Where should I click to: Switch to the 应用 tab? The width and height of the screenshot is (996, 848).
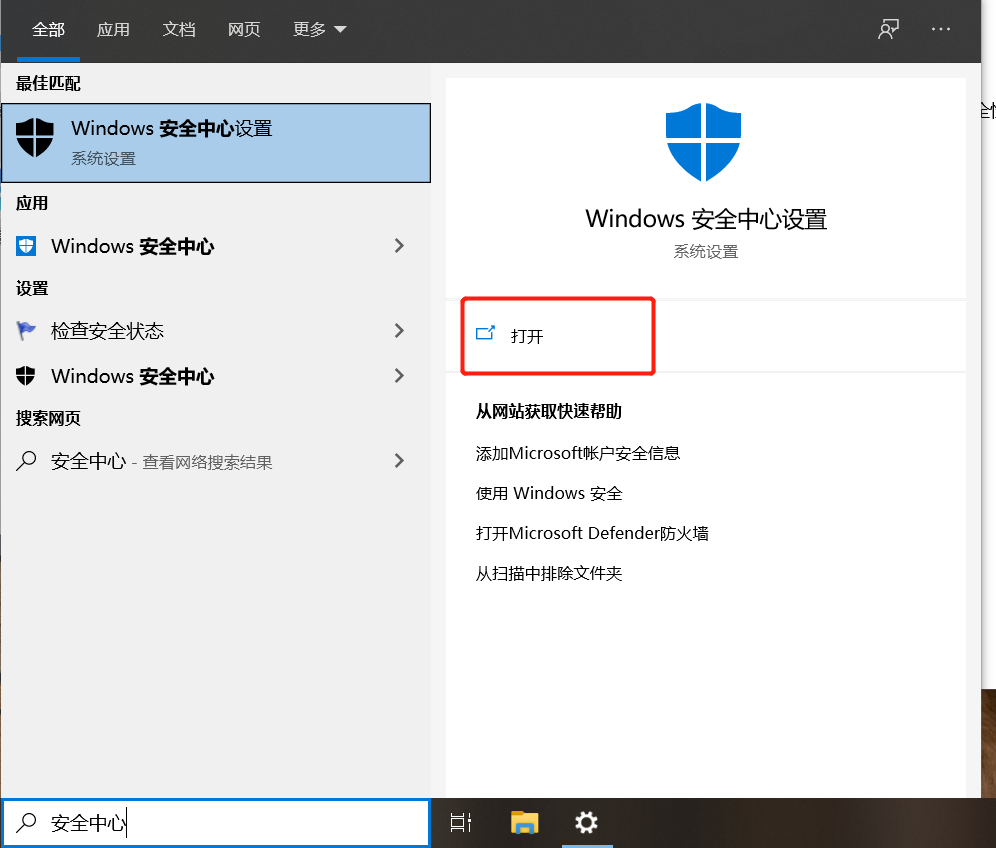click(x=113, y=29)
